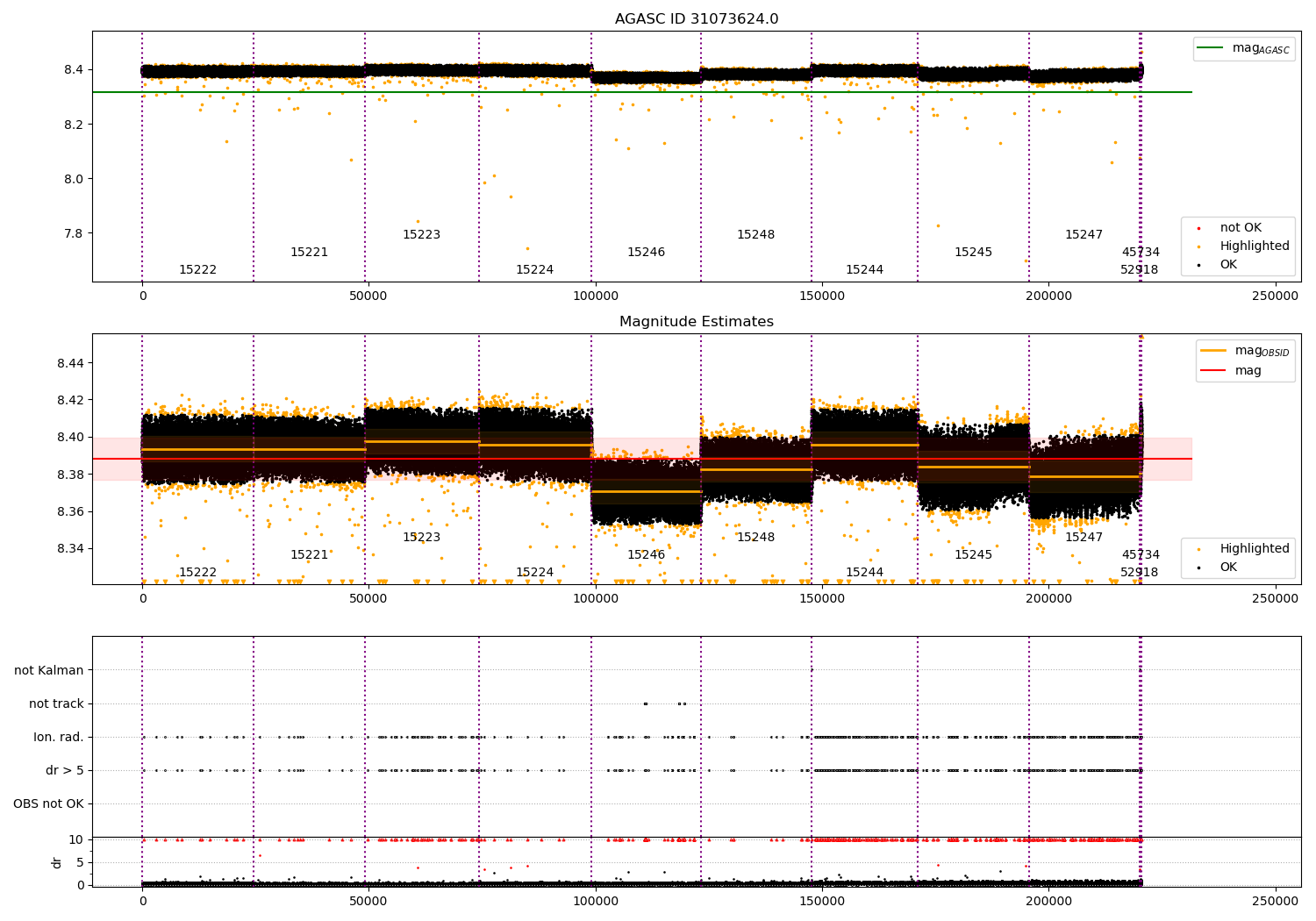Click the 8.2 y-axis tick of top plot
Screen dimensions: 1316x921
pos(74,125)
